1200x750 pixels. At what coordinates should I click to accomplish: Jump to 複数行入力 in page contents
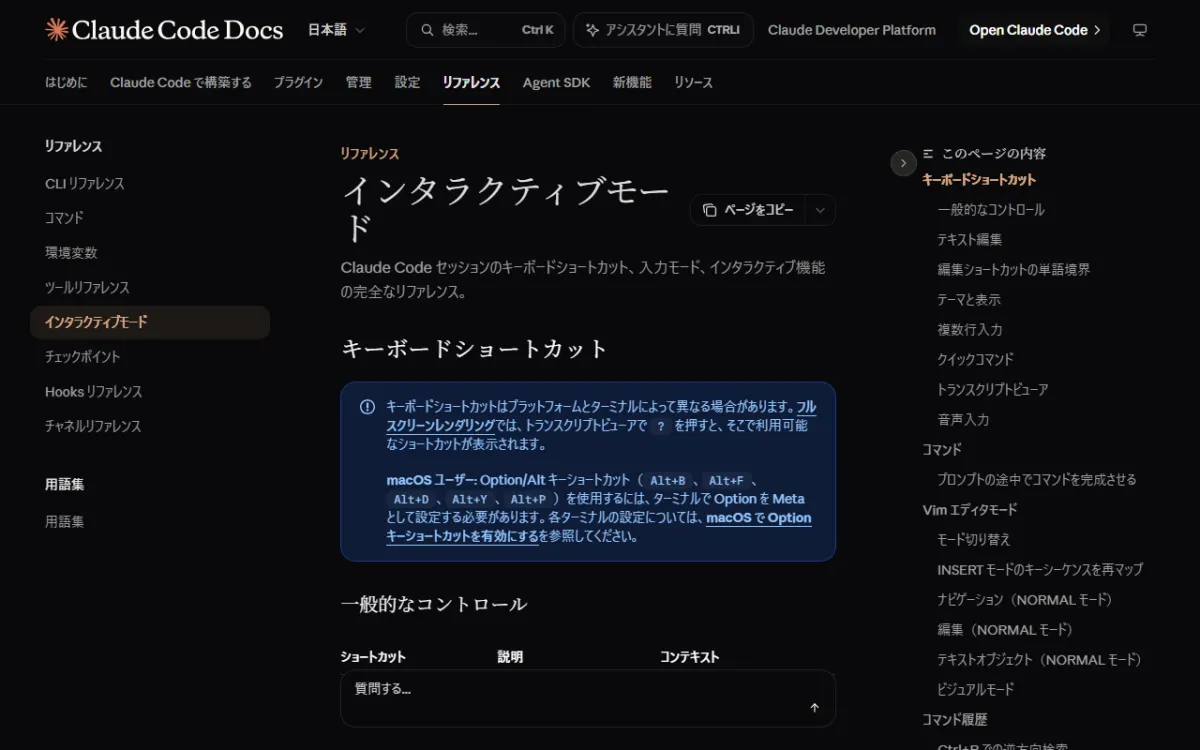969,330
